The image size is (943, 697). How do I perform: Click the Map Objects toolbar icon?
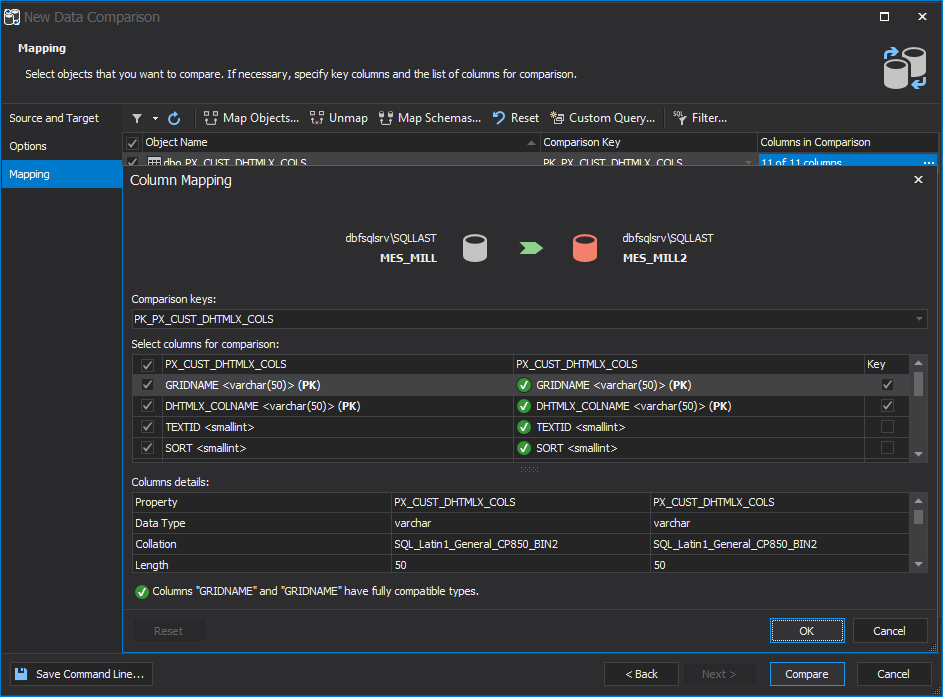[211, 118]
